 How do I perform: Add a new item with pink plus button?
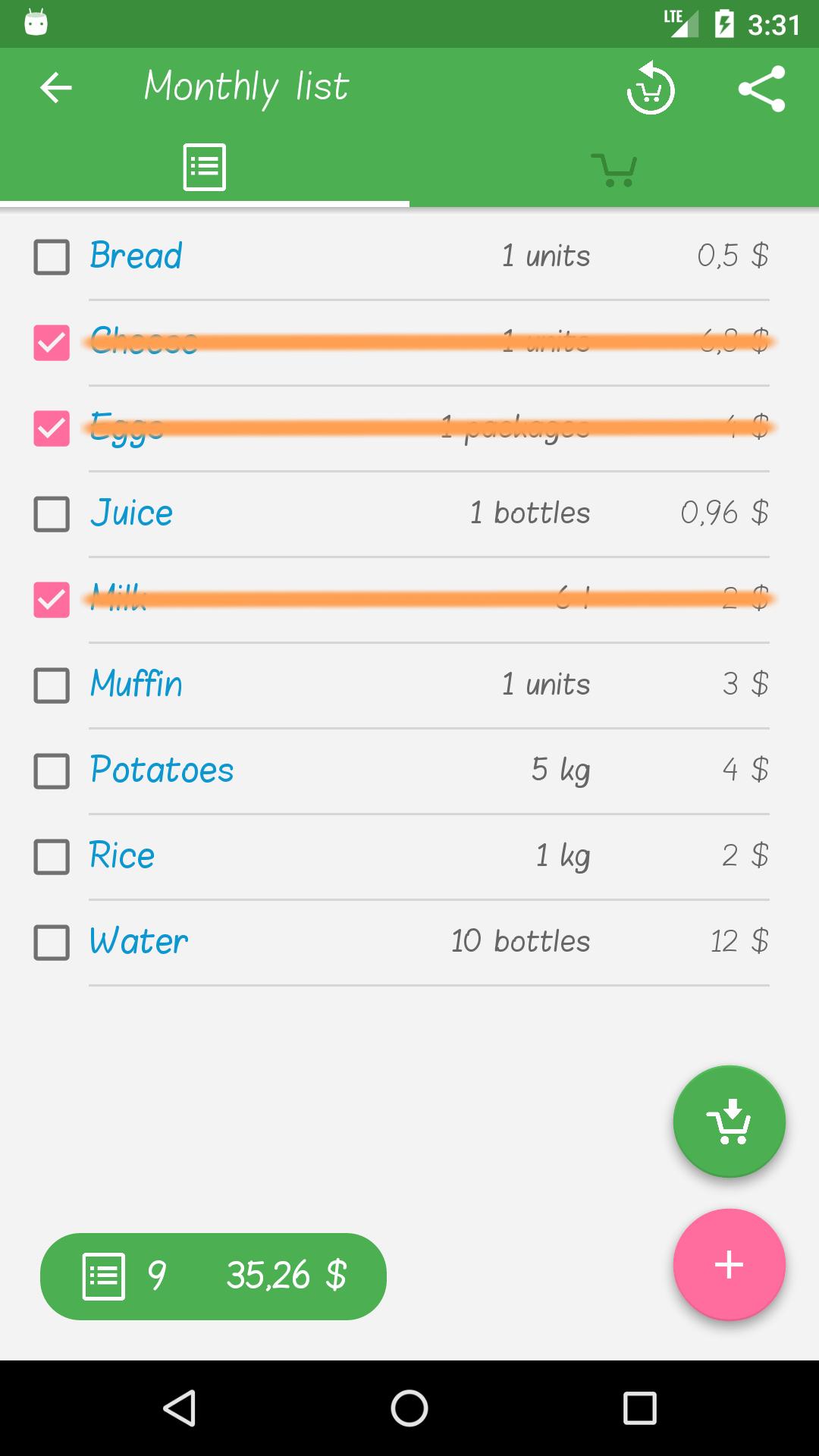(730, 1265)
